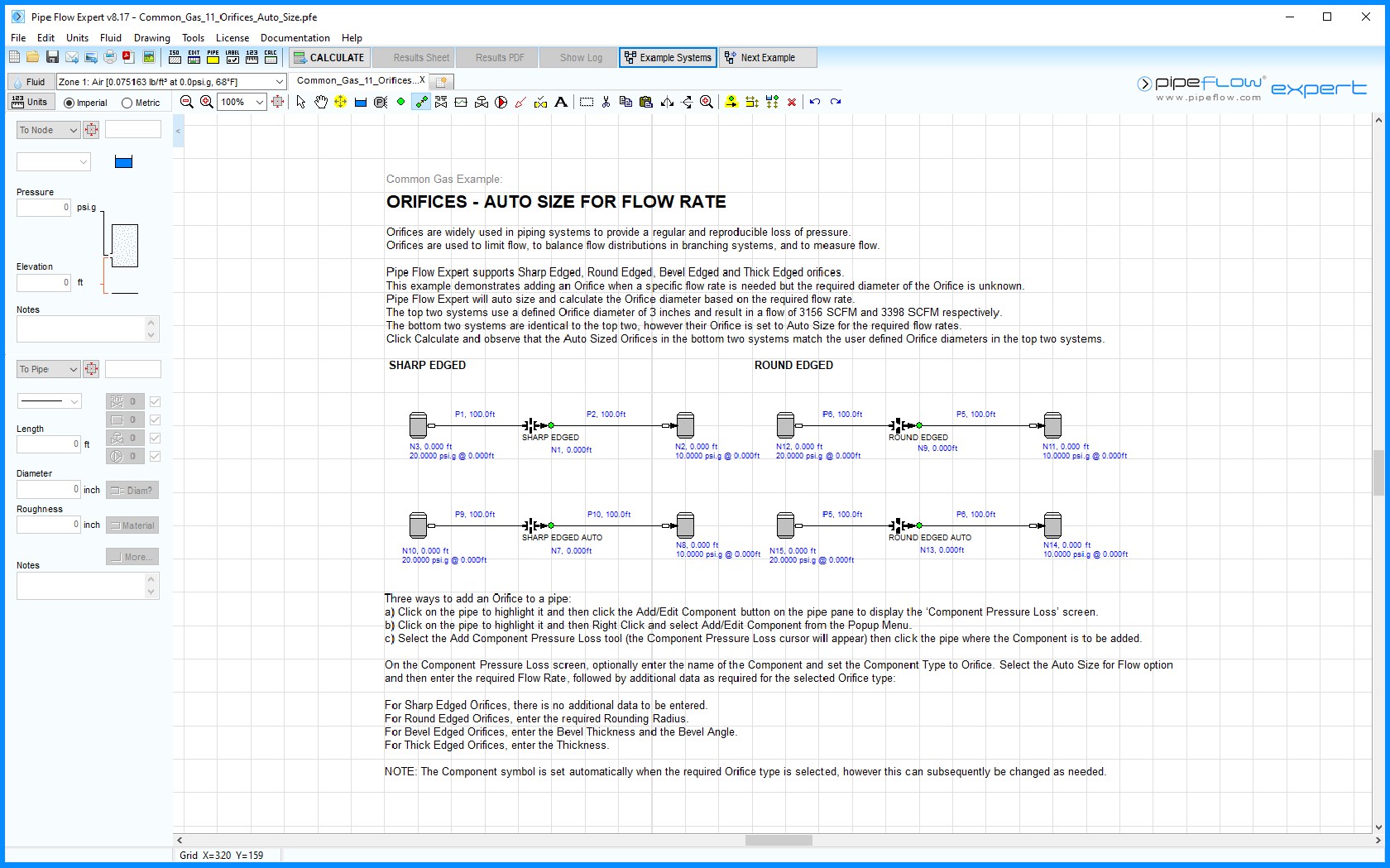1390x868 pixels.
Task: Click the Undo arrow icon
Action: 815,102
